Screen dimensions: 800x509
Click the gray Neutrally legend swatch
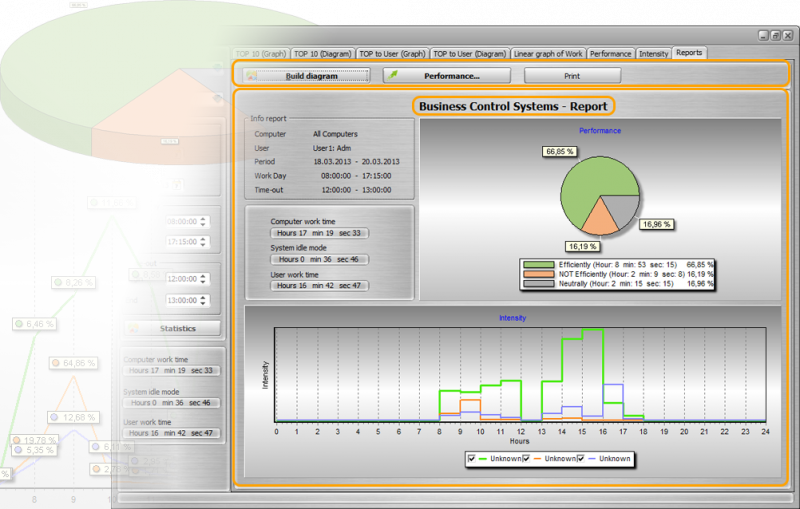click(x=539, y=284)
